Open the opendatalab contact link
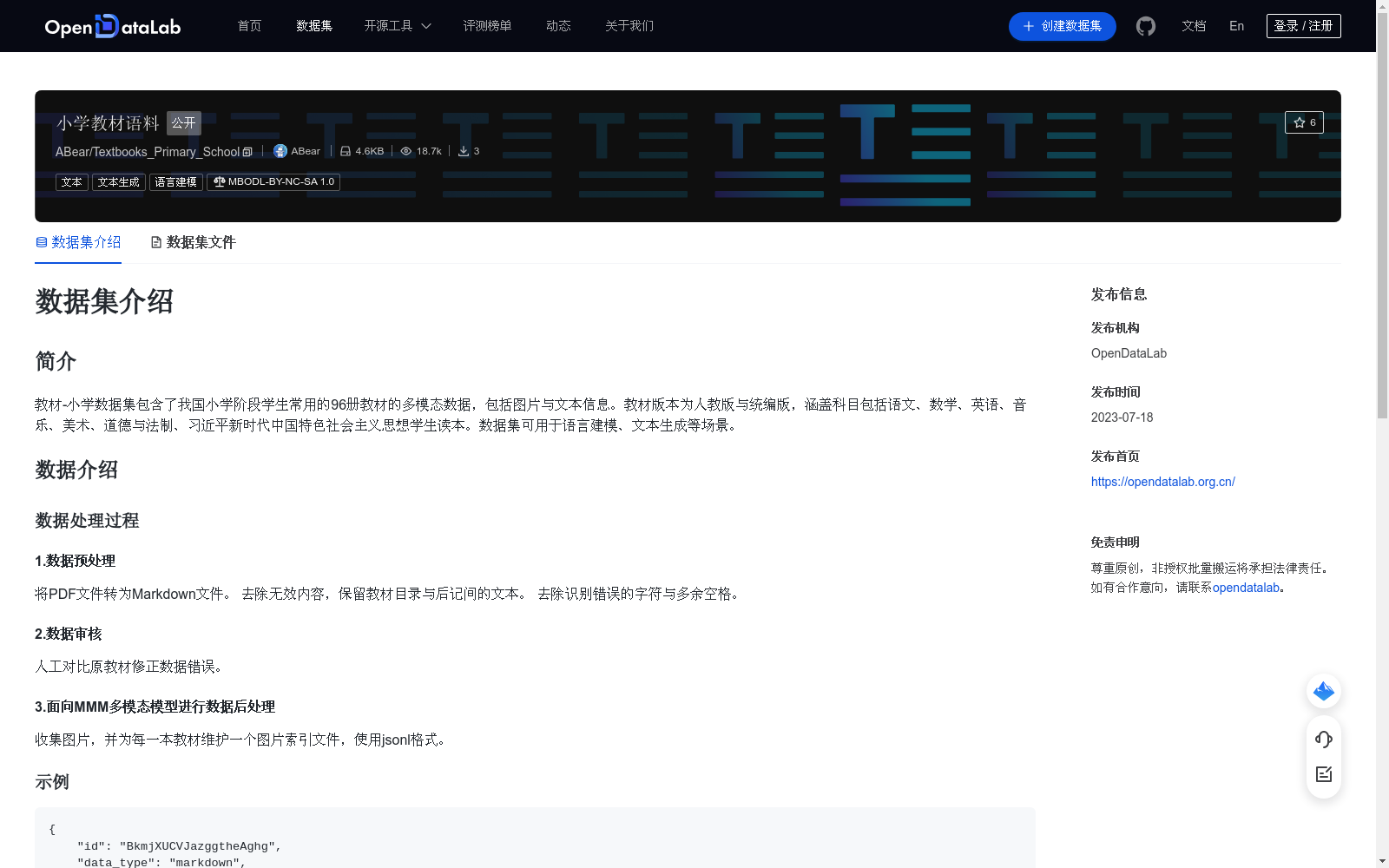The width and height of the screenshot is (1389, 868). click(x=1246, y=588)
